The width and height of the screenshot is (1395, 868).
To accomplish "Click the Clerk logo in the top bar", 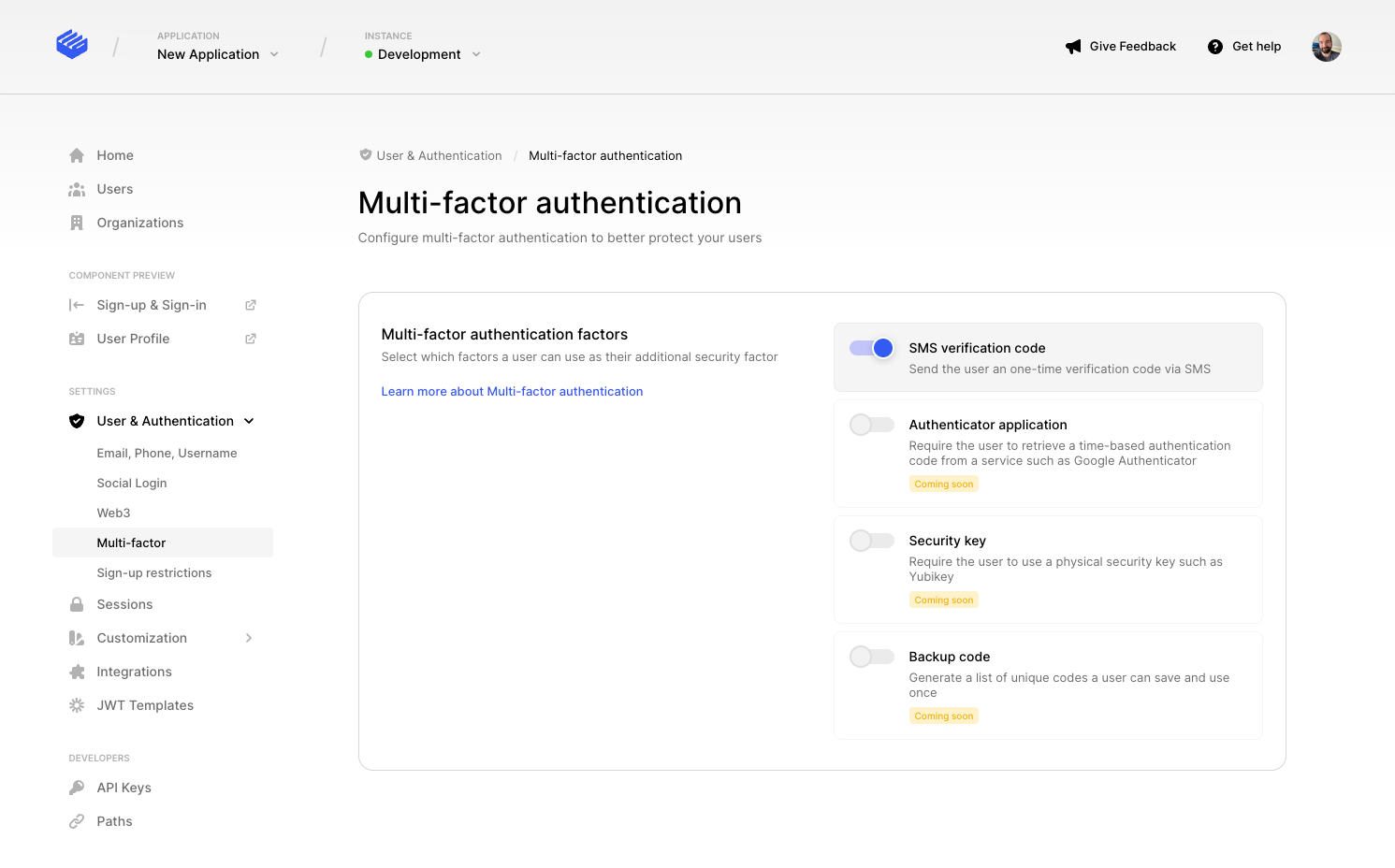I will [x=72, y=44].
